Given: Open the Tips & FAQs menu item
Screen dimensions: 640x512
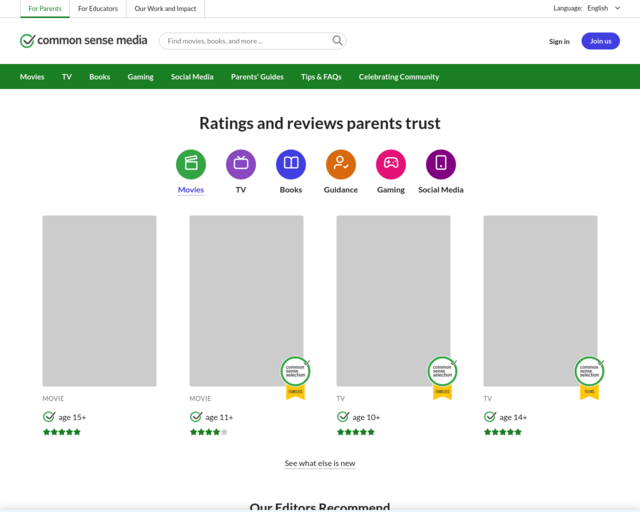Looking at the screenshot, I should pos(321,77).
